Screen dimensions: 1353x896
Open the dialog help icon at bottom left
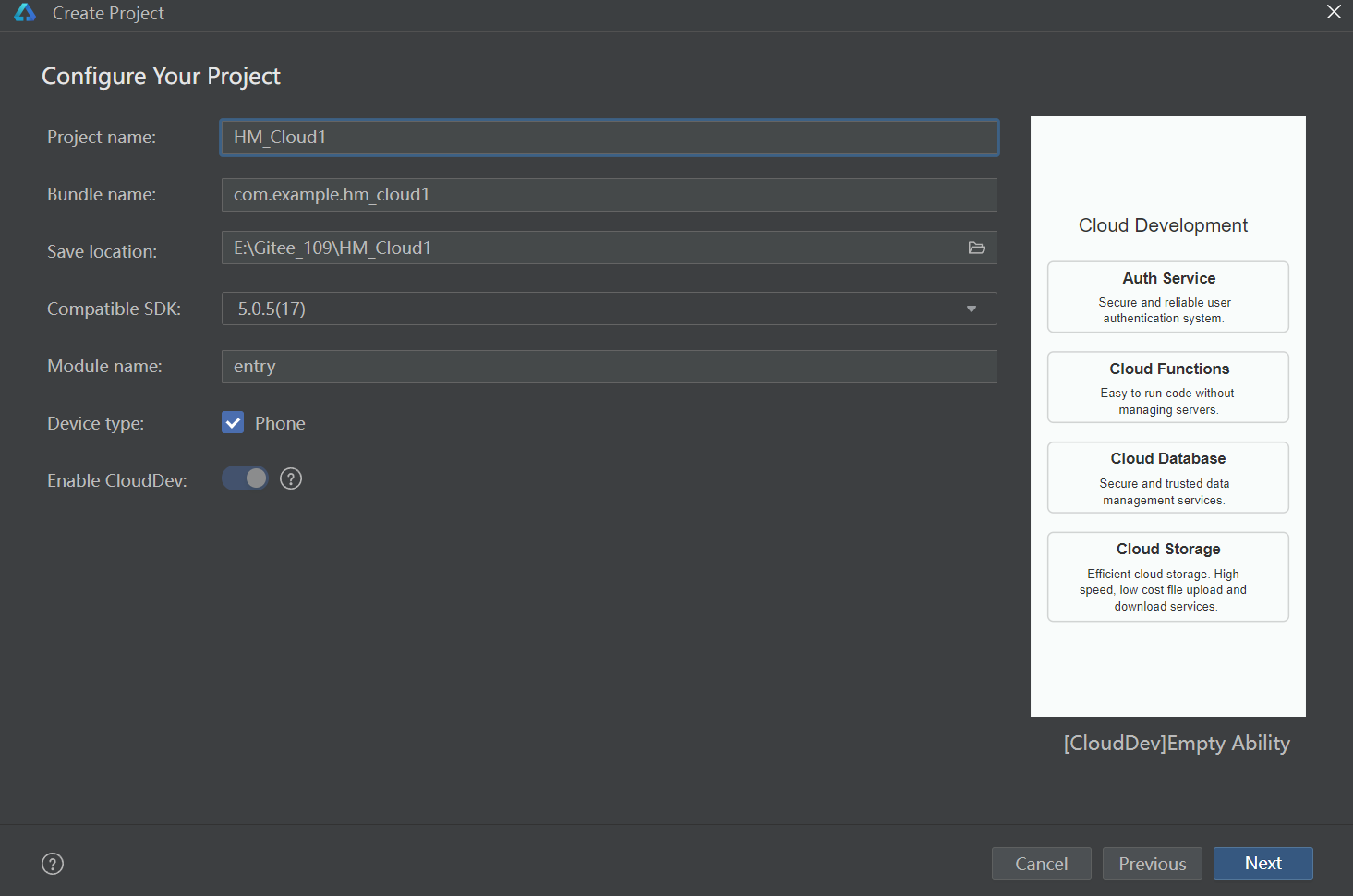(53, 864)
